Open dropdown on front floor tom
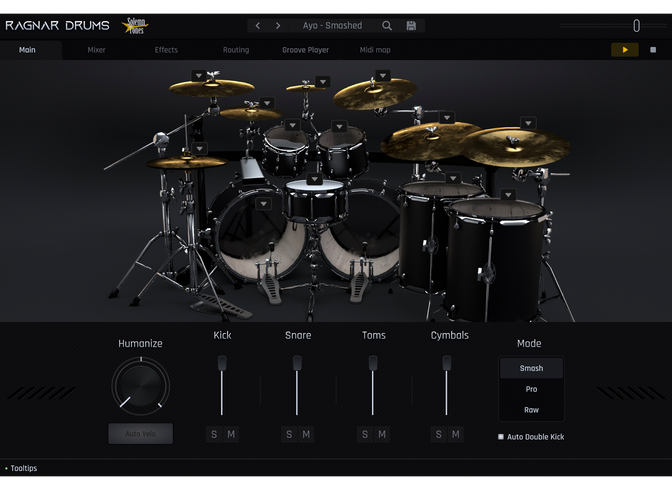Screen dimensions: 672x490 (x=508, y=195)
